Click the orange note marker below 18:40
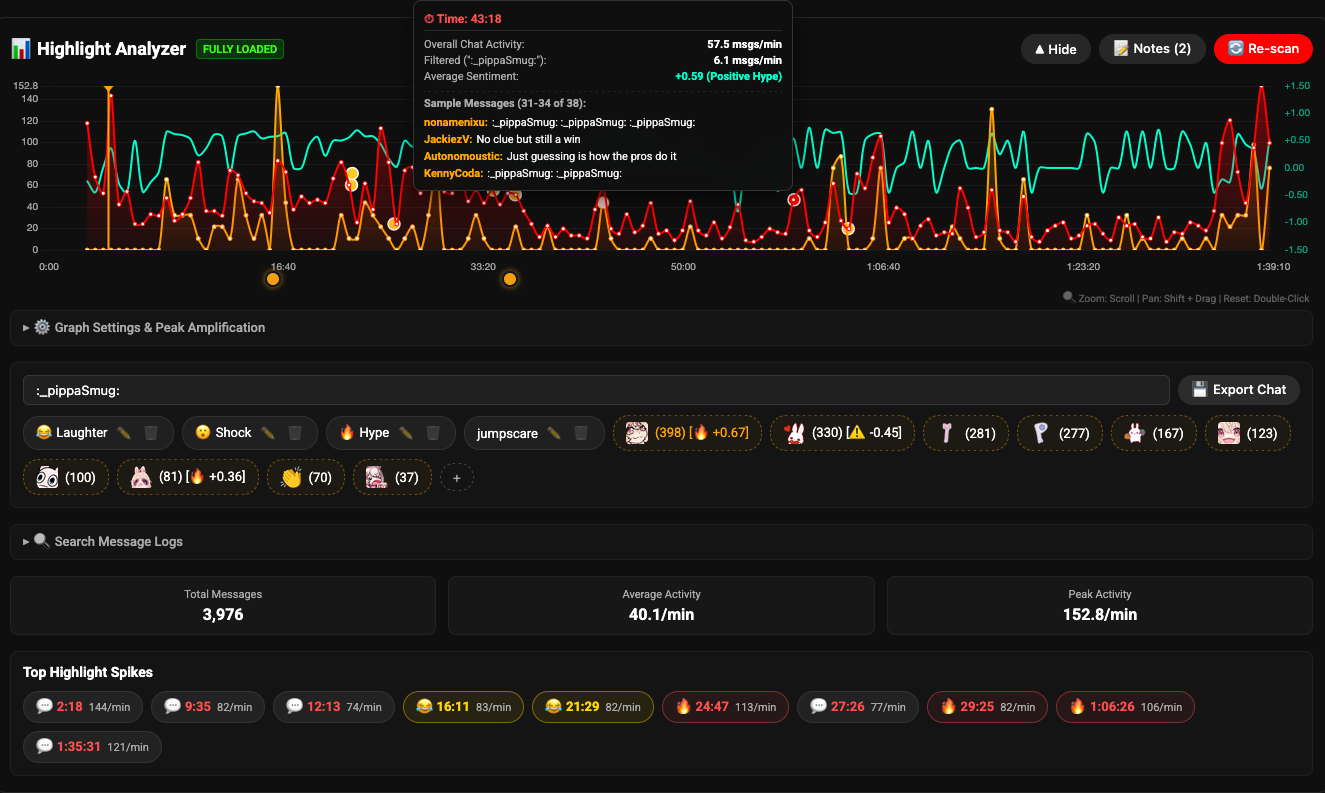 coord(273,279)
